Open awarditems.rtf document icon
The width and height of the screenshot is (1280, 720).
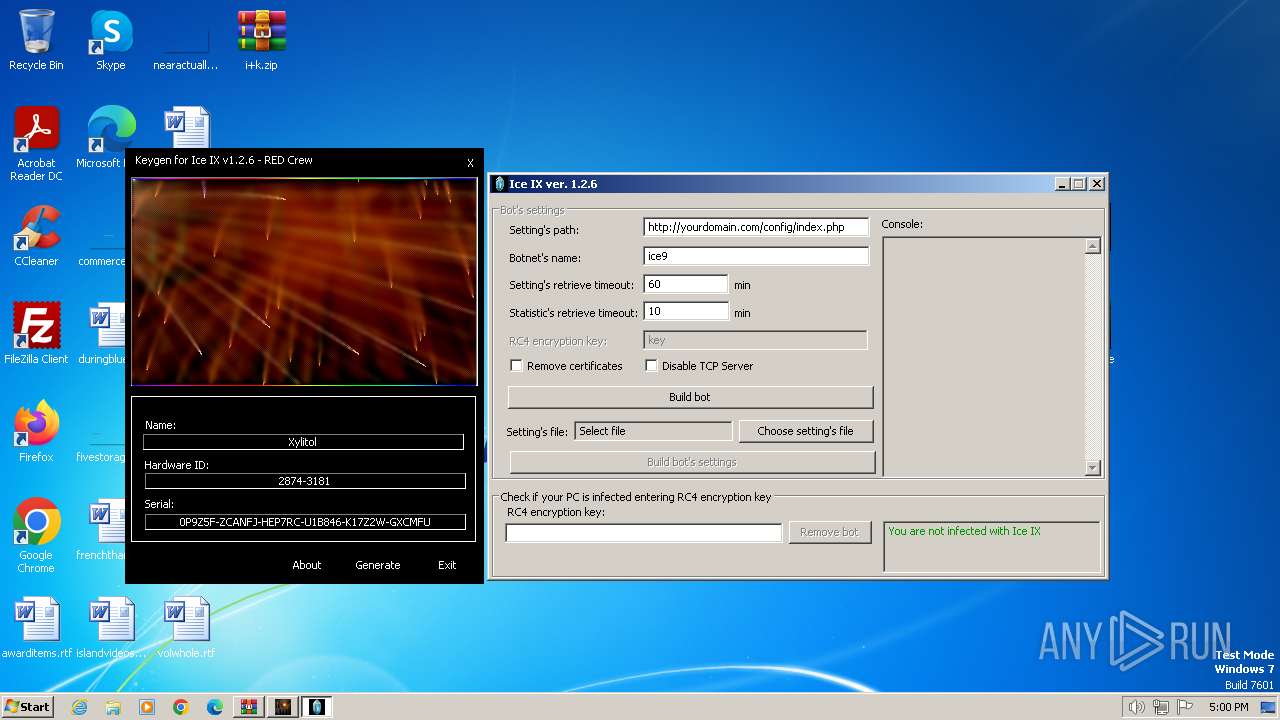[36, 628]
